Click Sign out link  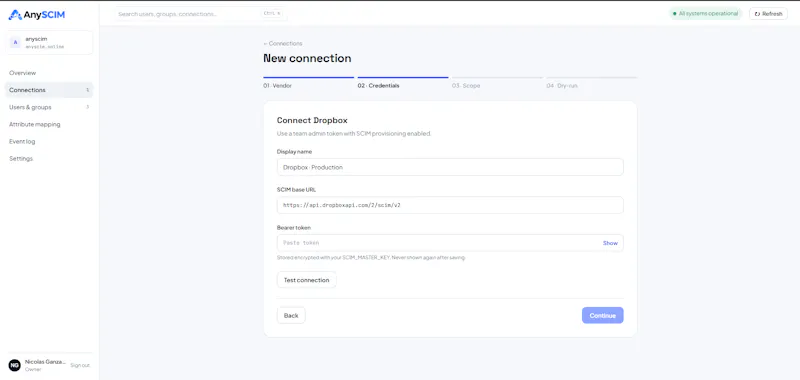(80, 365)
